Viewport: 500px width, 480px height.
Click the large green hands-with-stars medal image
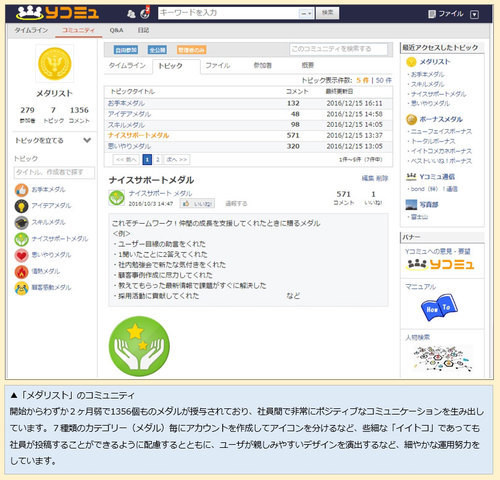point(139,346)
